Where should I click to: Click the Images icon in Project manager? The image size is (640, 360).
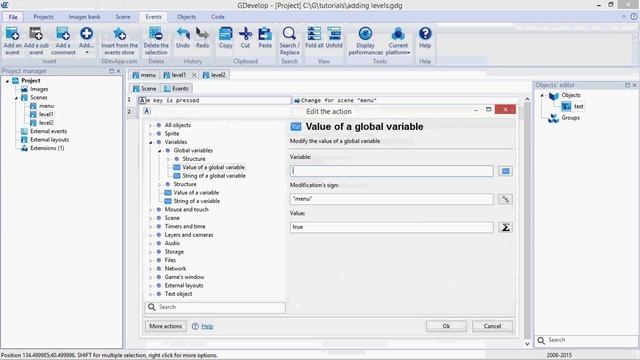point(24,89)
